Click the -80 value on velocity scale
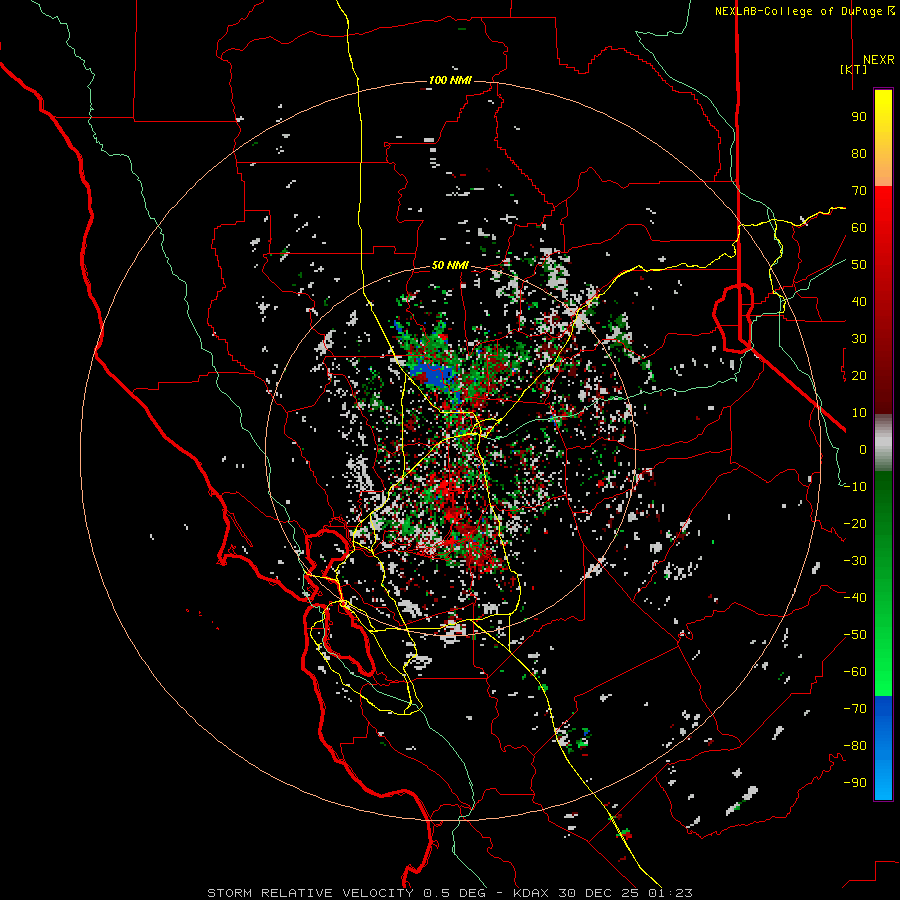This screenshot has width=900, height=900. (855, 746)
